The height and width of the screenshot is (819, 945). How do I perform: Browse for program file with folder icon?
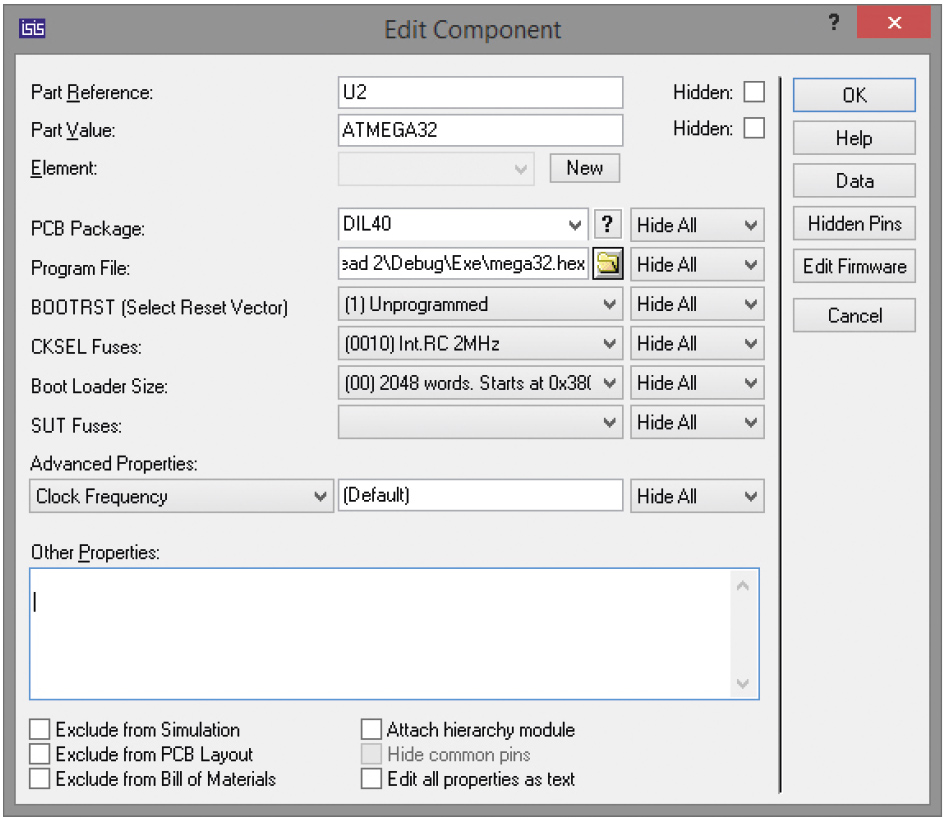pos(608,263)
